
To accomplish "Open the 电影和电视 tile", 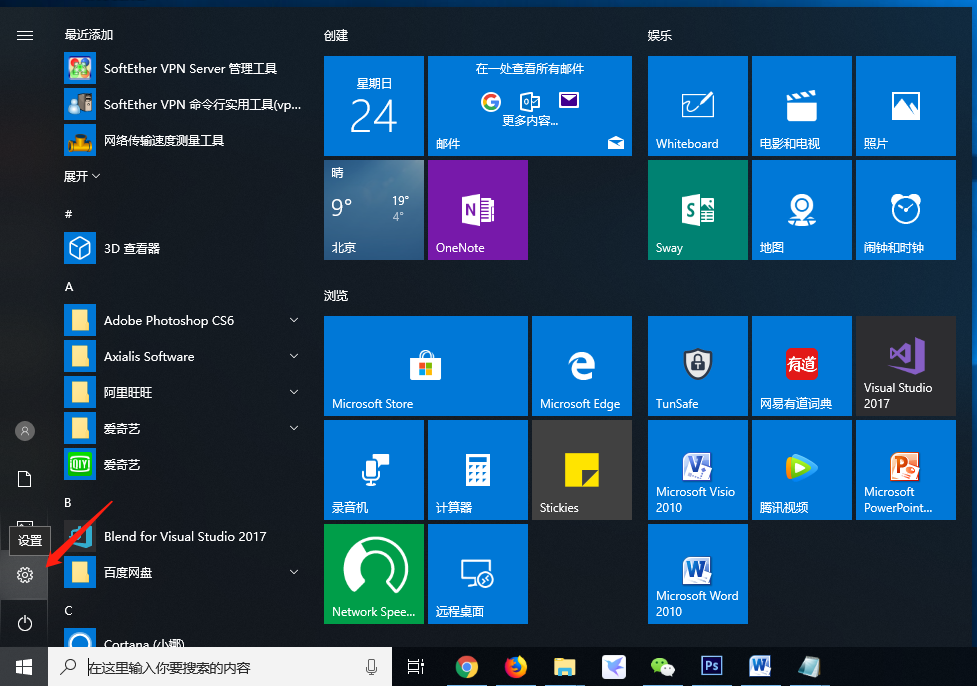I will point(801,106).
